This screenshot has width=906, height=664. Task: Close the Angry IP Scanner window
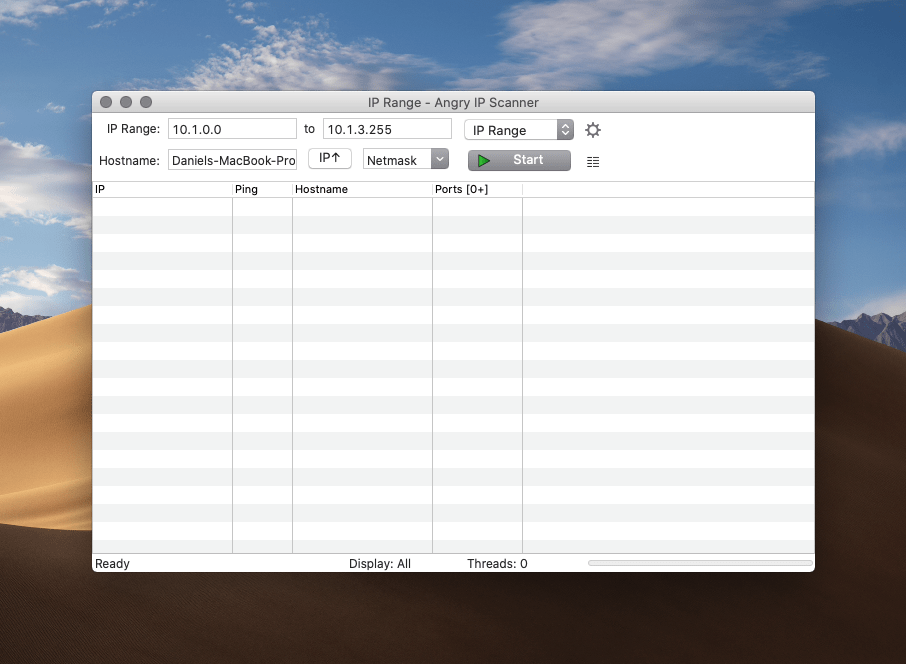tap(106, 102)
